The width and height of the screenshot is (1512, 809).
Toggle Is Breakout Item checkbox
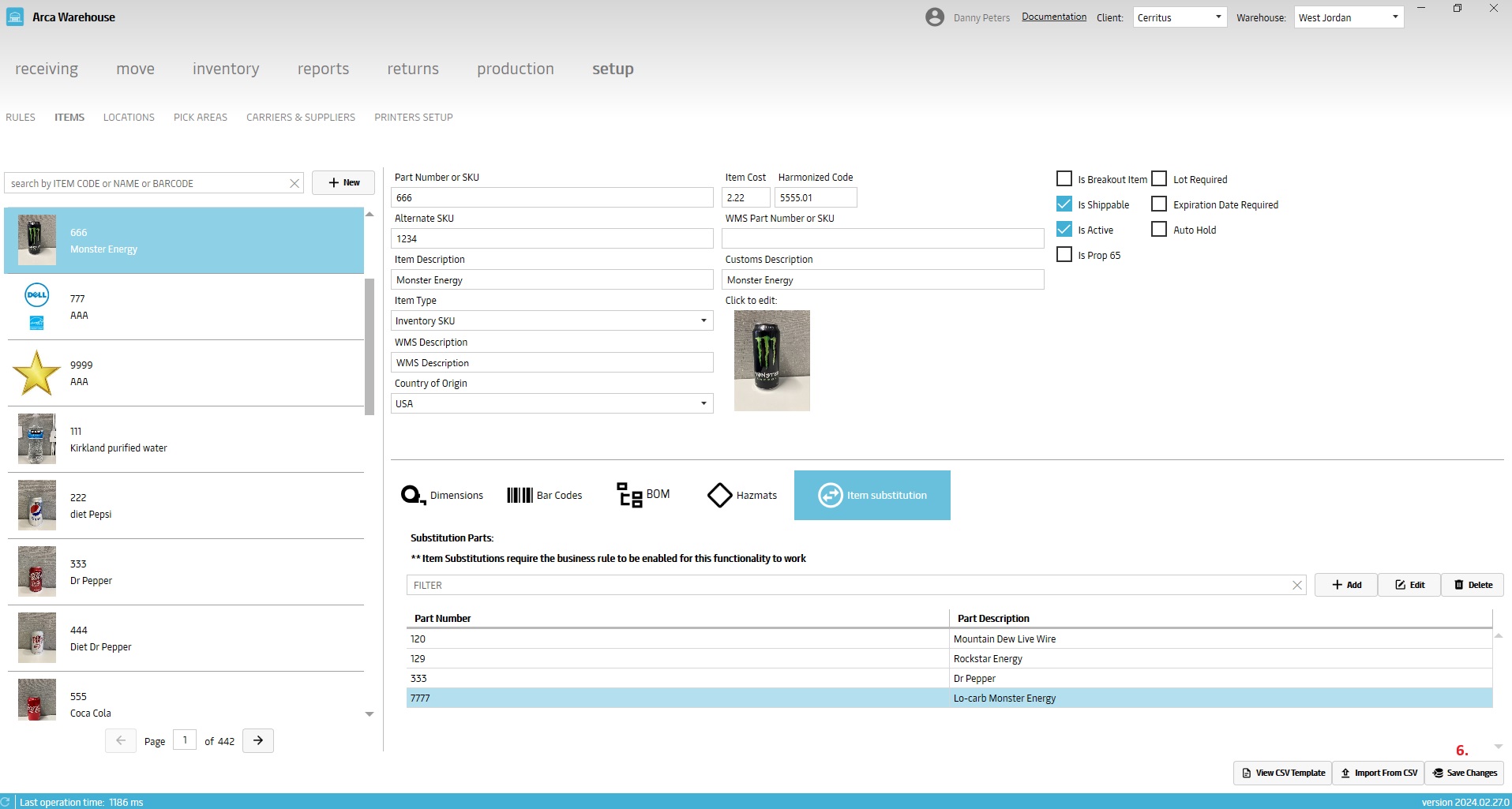point(1064,178)
